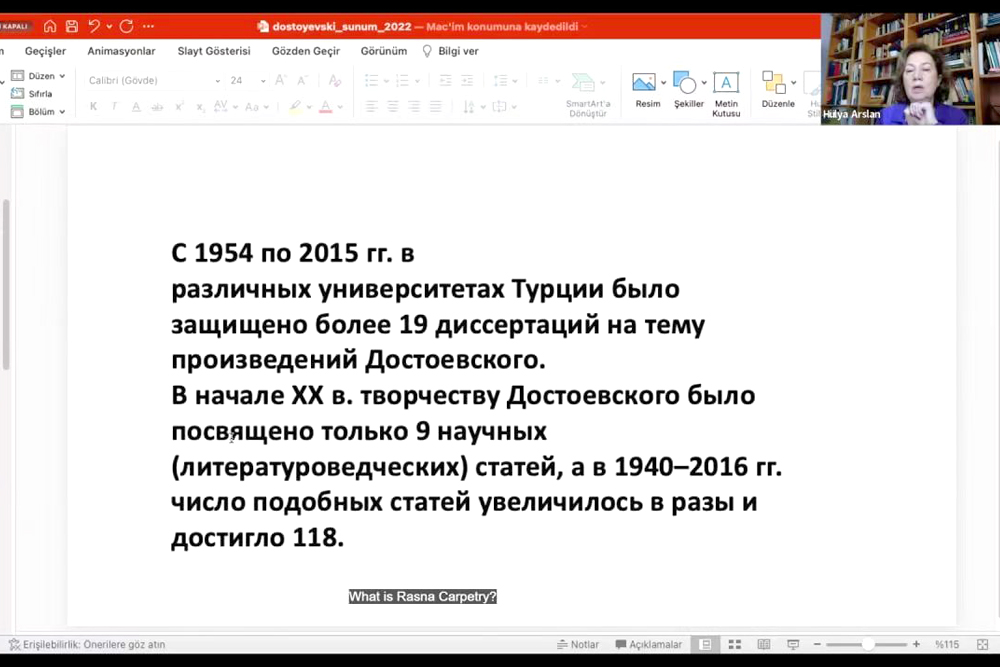Click the Undo arrow icon

click(x=94, y=26)
